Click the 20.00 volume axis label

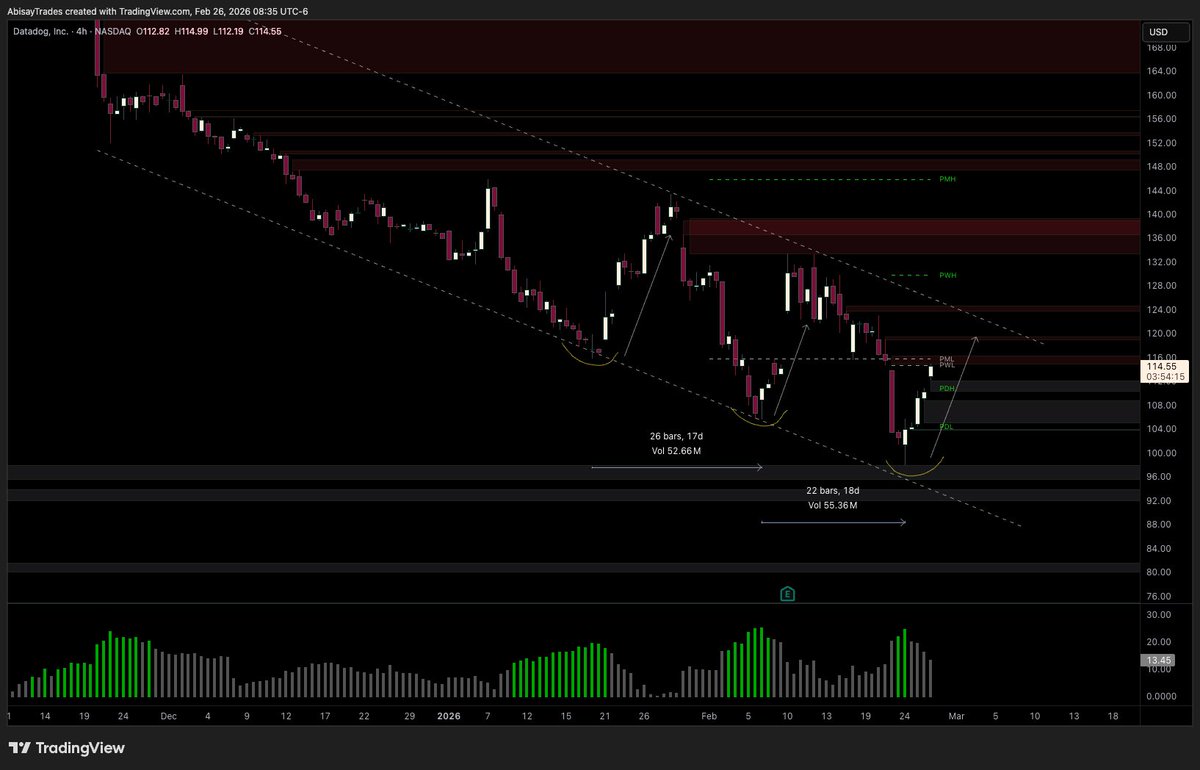[1161, 642]
